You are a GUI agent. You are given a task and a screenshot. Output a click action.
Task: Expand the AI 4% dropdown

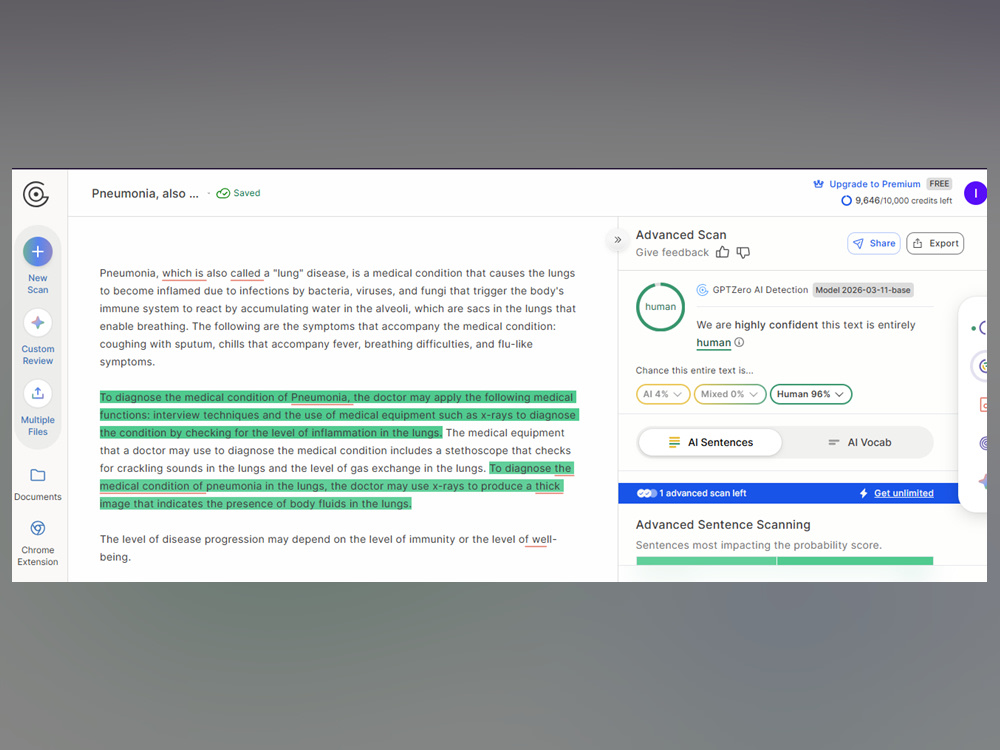[x=663, y=394]
